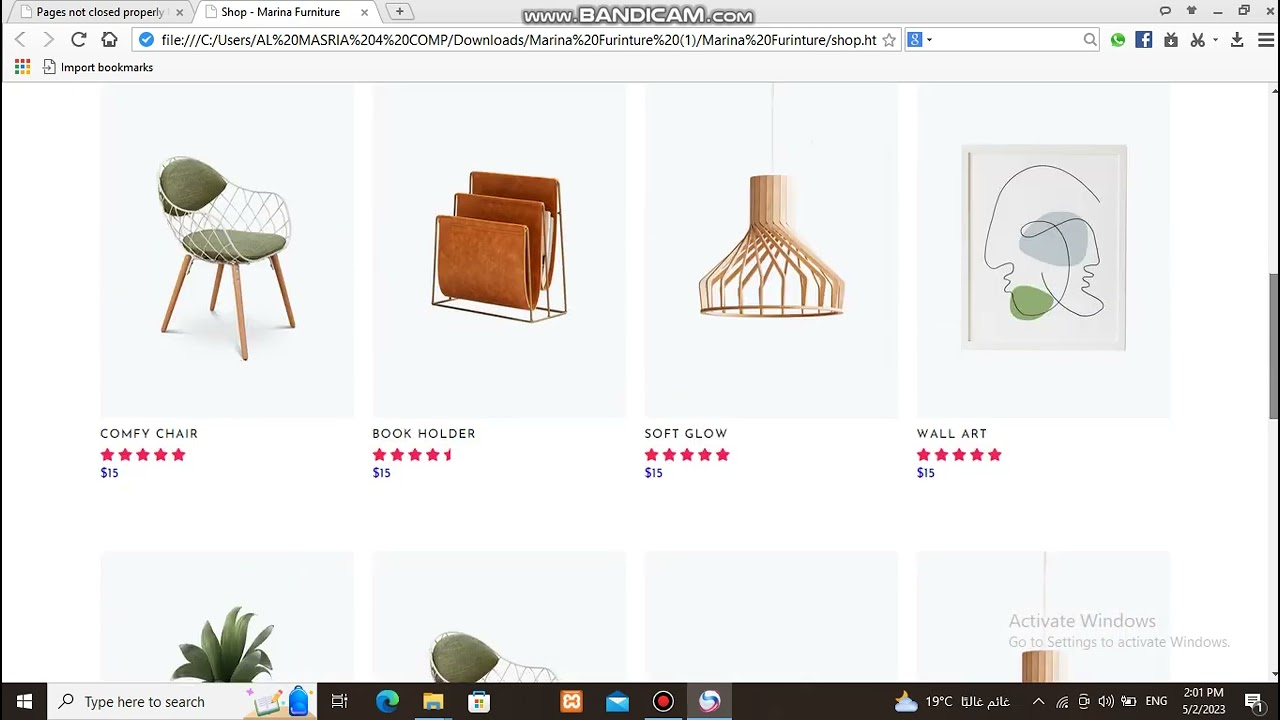Click the video downloader TV icon
Viewport: 1280px width, 720px height.
[x=1171, y=40]
